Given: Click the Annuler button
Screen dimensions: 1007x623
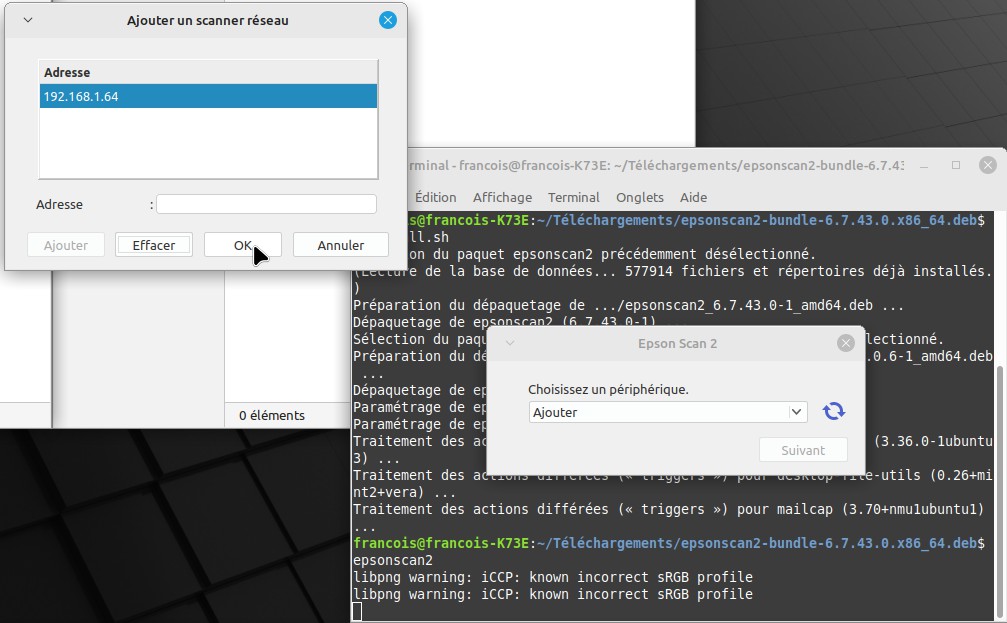Looking at the screenshot, I should [x=340, y=245].
